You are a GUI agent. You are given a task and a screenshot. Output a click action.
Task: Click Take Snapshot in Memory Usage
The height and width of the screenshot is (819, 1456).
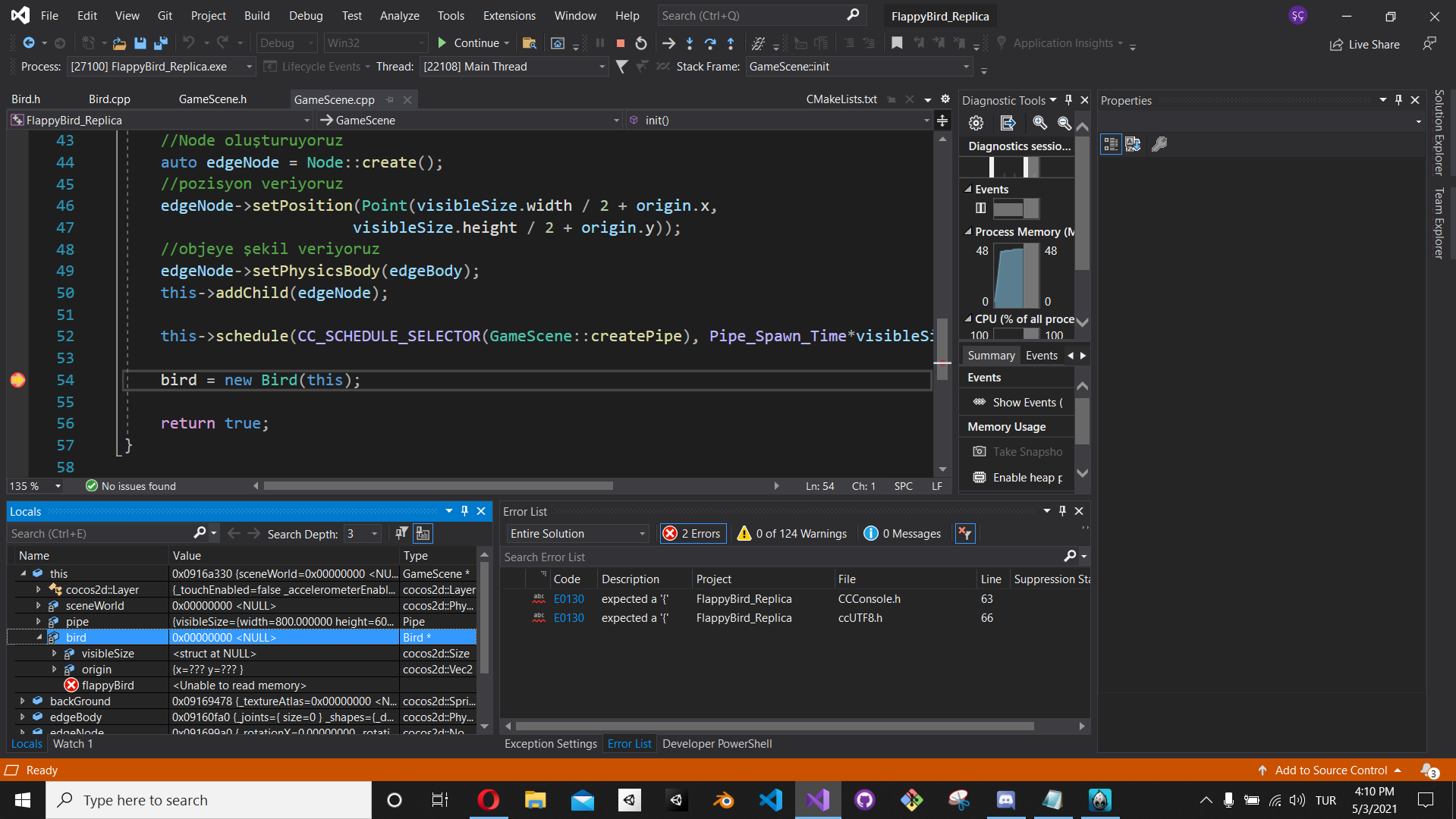1027,452
